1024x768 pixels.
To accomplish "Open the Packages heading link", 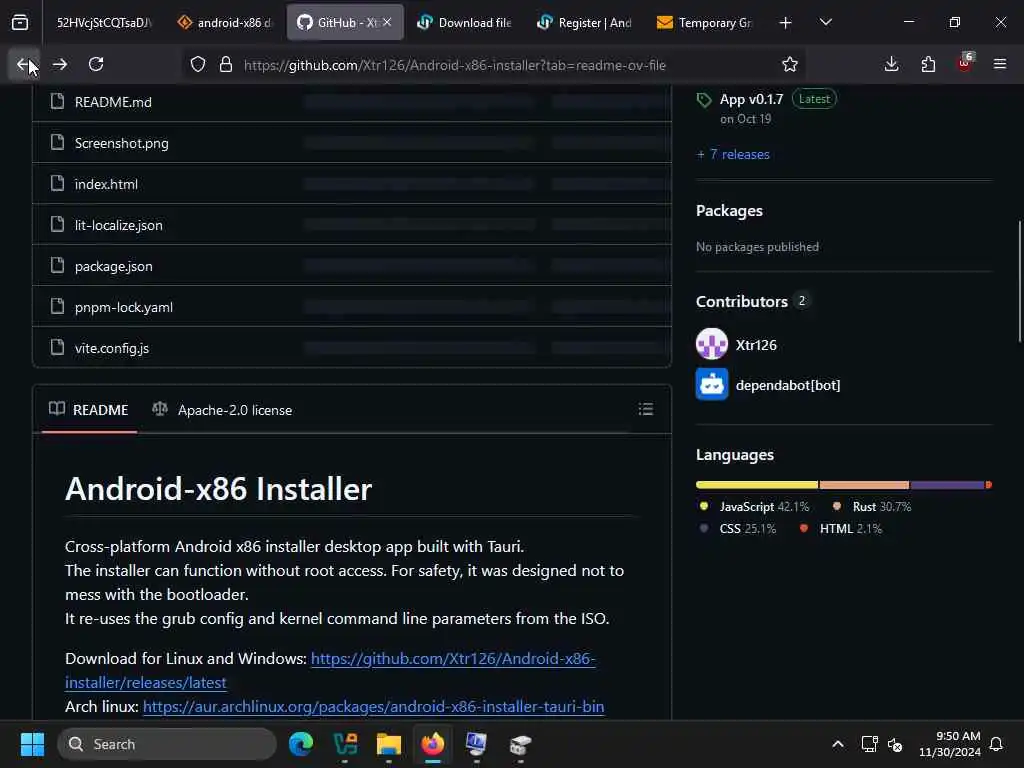I will pyautogui.click(x=729, y=211).
